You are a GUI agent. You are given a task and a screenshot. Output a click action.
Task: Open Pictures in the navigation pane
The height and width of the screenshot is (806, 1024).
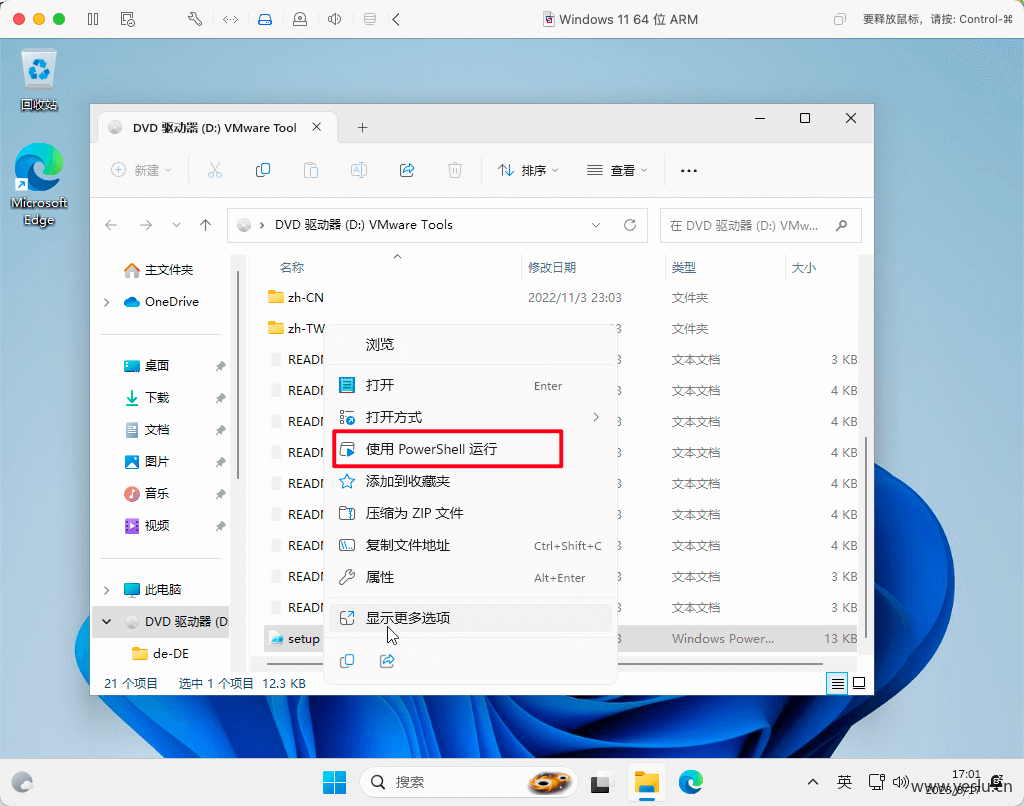pos(147,462)
